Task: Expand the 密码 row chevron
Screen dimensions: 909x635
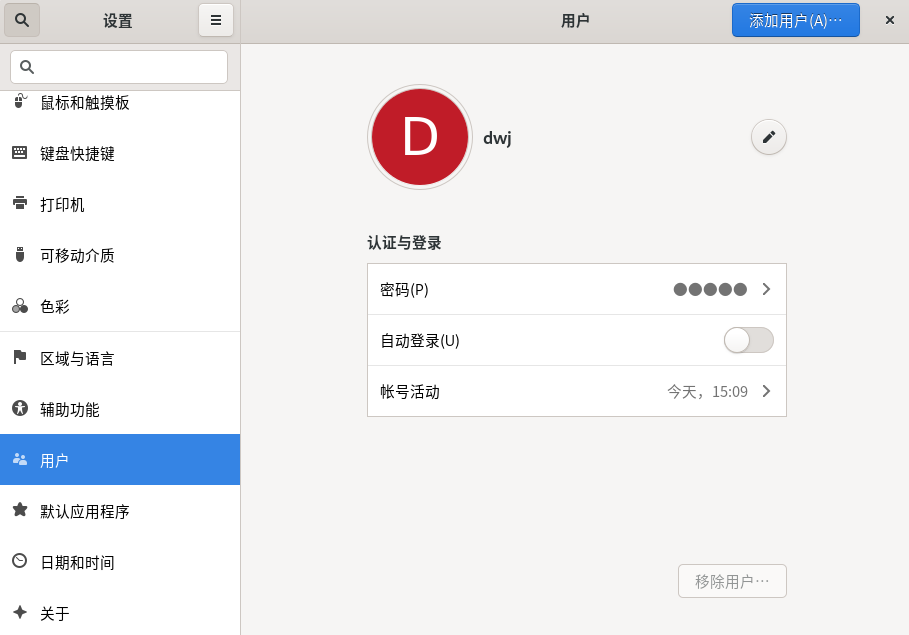Action: pos(766,289)
